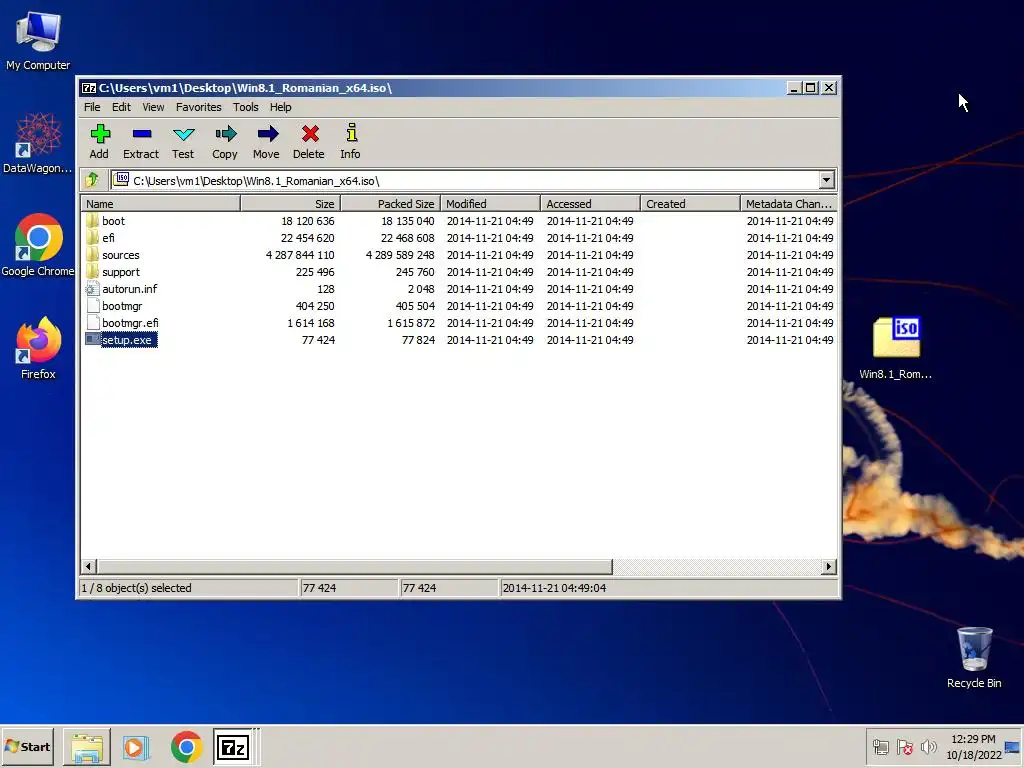Sort by Accessed column header
The image size is (1024, 768).
click(590, 204)
